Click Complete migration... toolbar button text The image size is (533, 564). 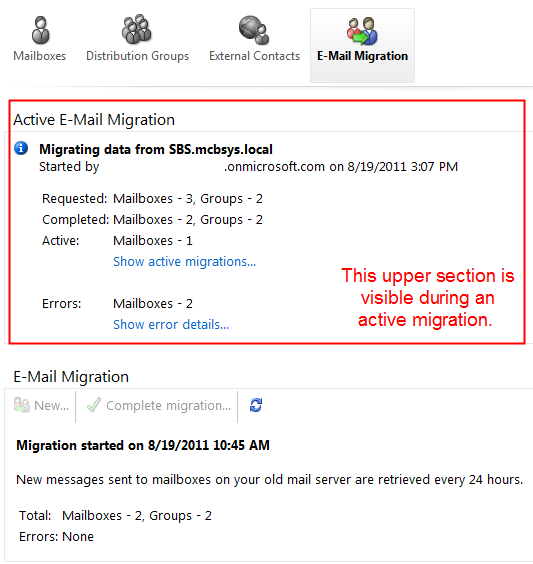pos(169,406)
